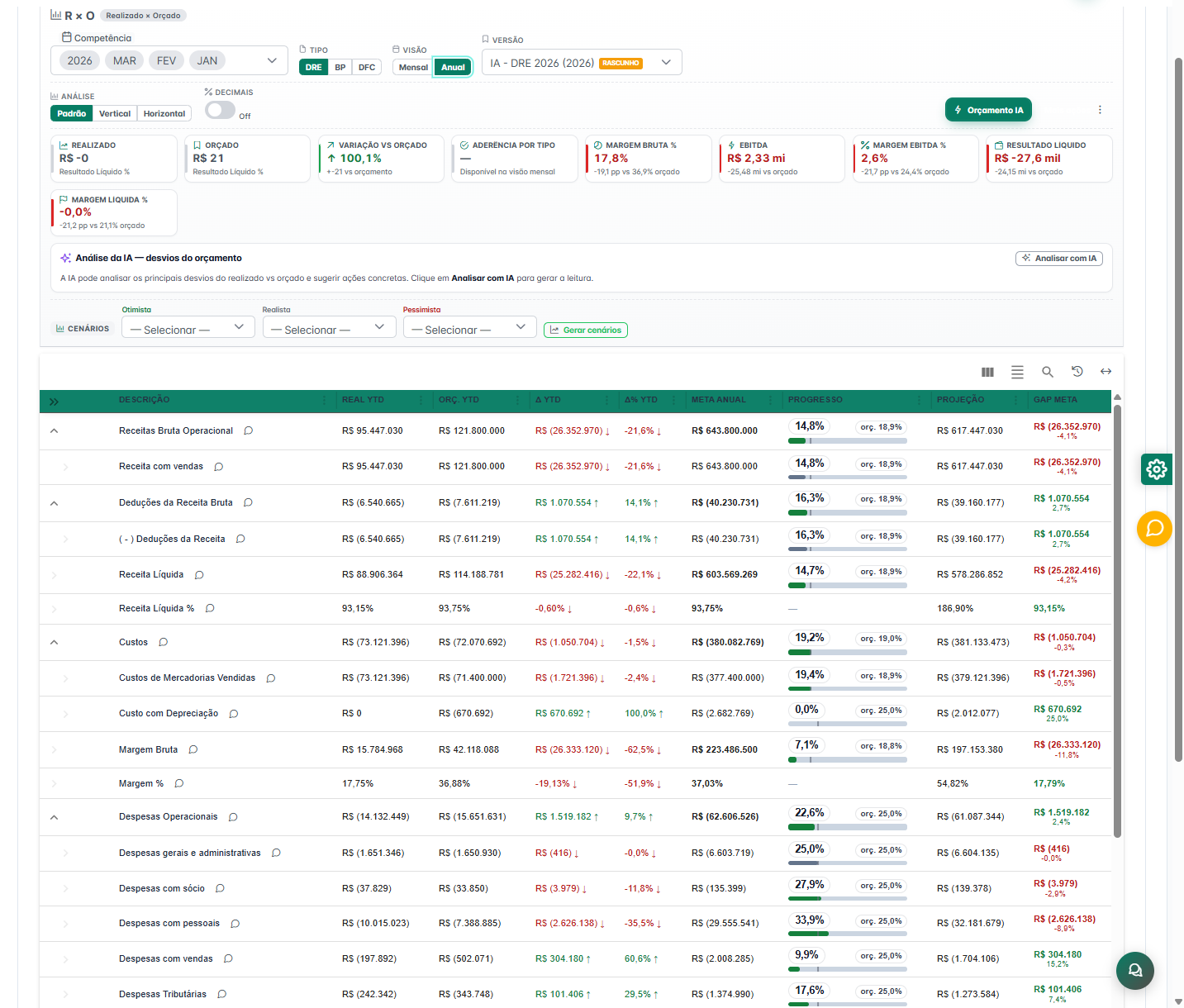
Task: Click the EBITDA R$ 2,33 mi card
Action: coord(782,158)
